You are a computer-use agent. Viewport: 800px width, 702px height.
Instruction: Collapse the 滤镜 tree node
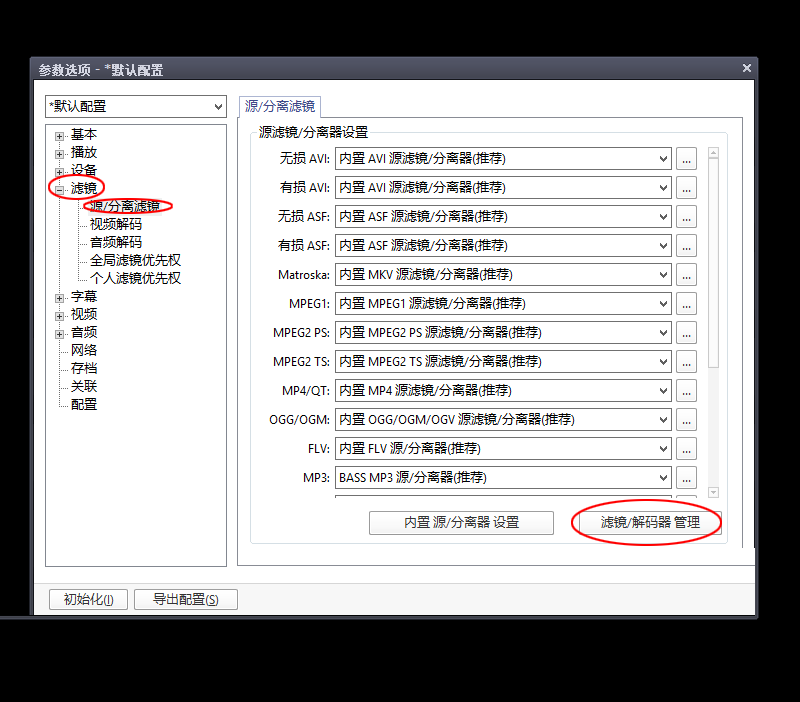coord(60,189)
